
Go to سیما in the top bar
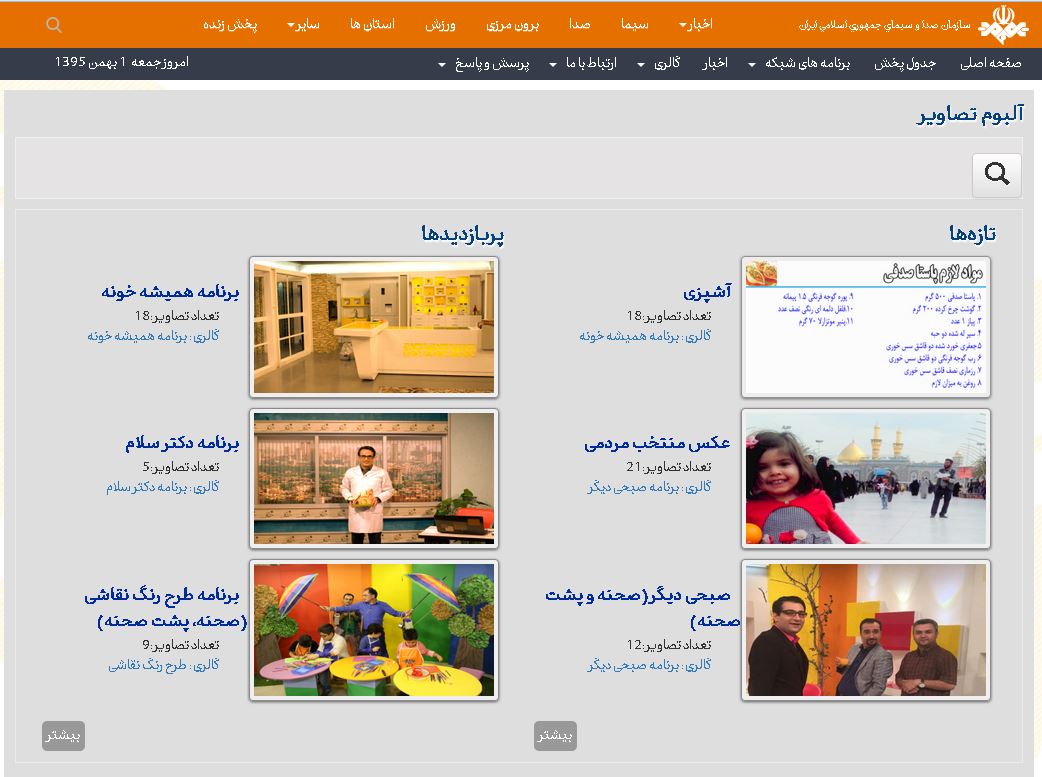click(635, 25)
